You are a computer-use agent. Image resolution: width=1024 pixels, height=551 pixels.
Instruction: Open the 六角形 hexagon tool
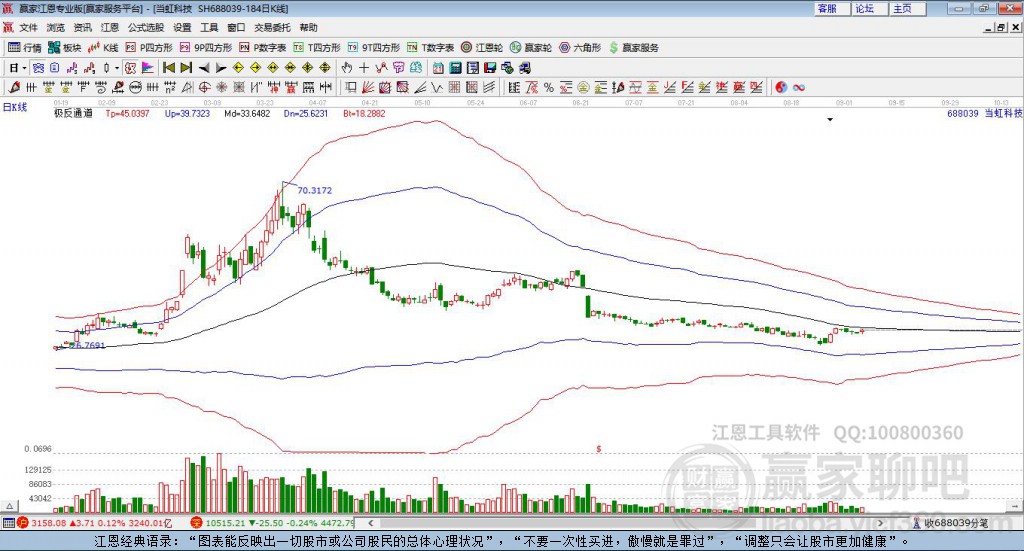[580, 48]
